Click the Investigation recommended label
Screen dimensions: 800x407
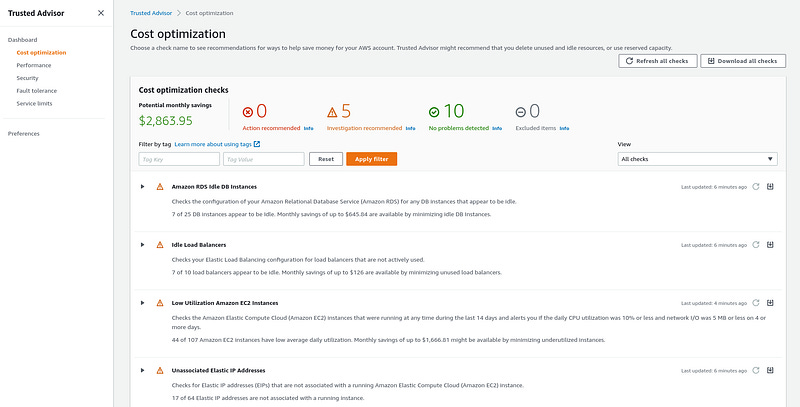pyautogui.click(x=364, y=129)
